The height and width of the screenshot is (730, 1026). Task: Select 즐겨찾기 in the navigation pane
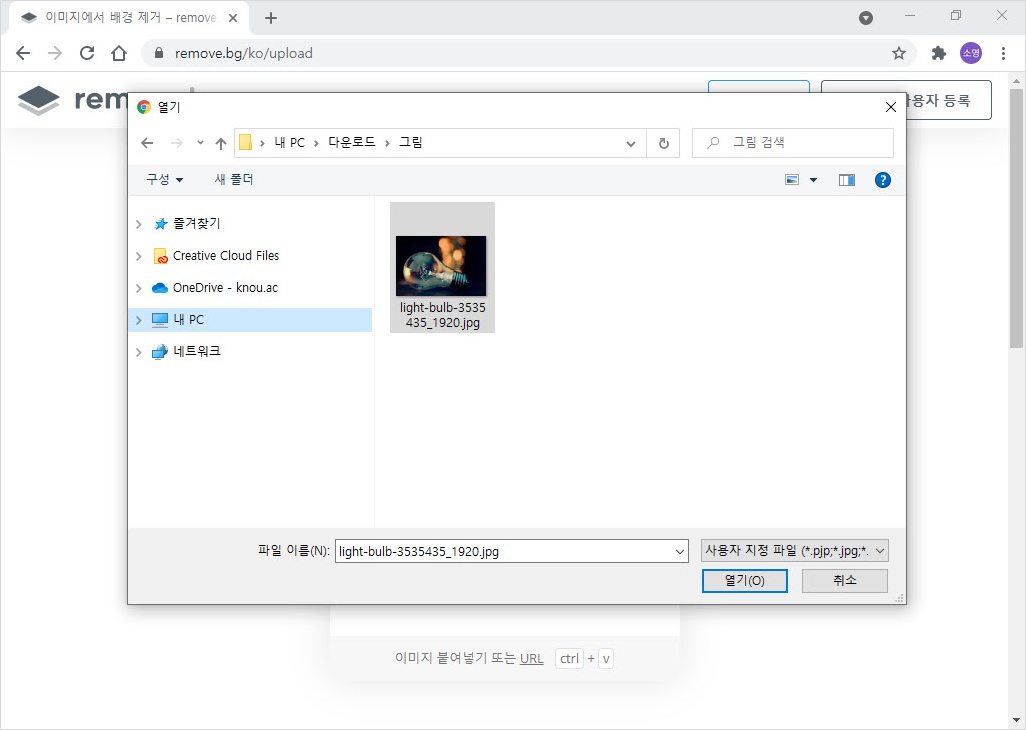click(x=196, y=224)
